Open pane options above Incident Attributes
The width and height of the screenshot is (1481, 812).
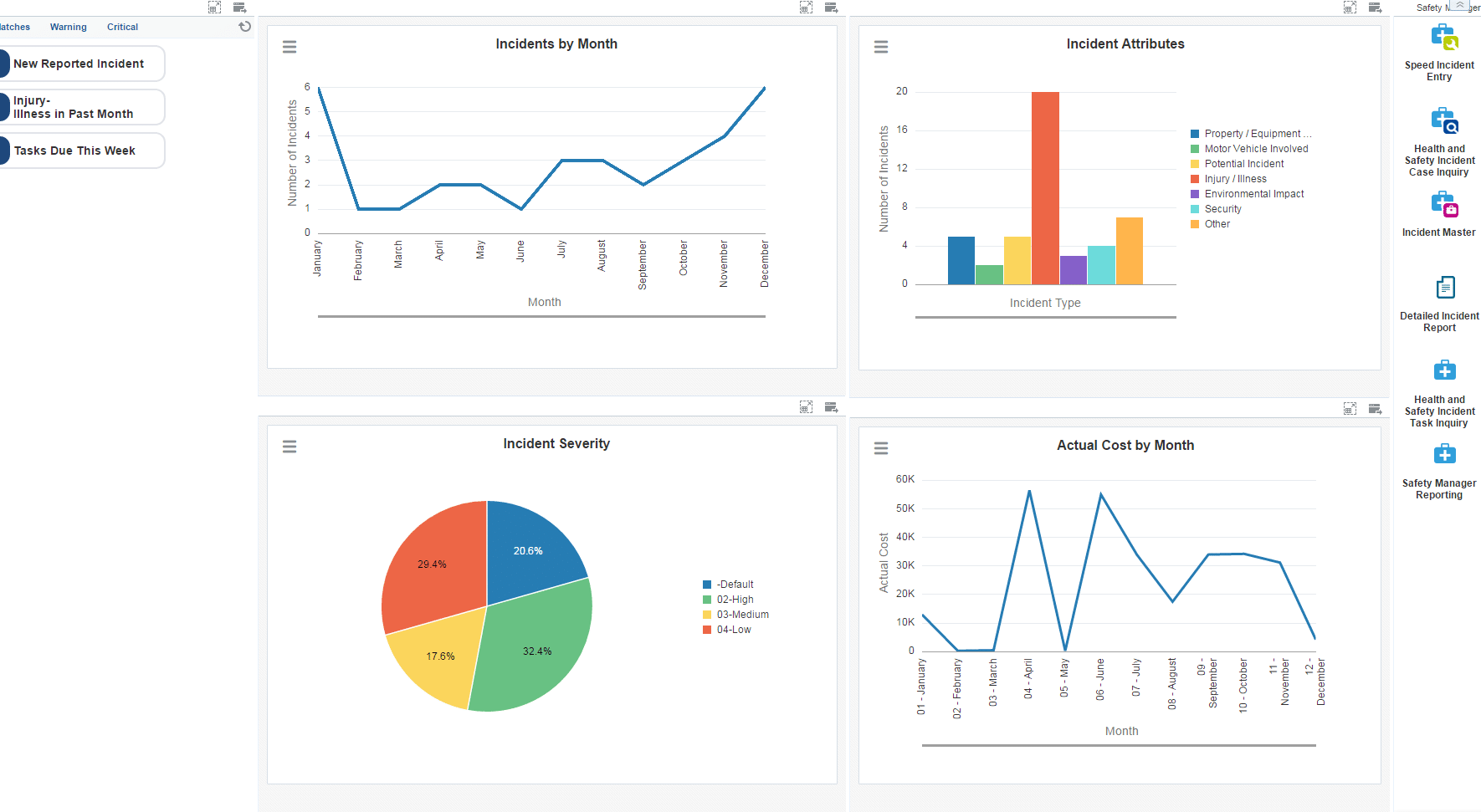1376,8
